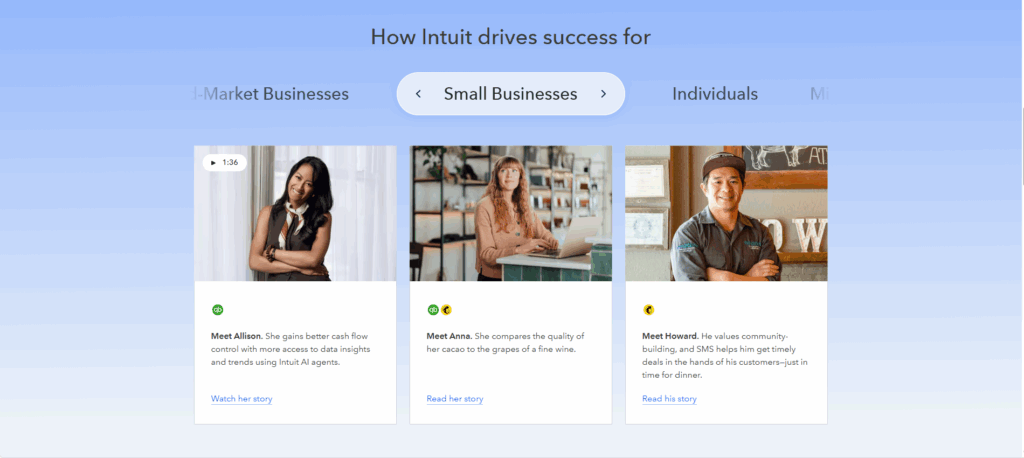Click Mailchimp icon on Howard's card

coord(648,310)
